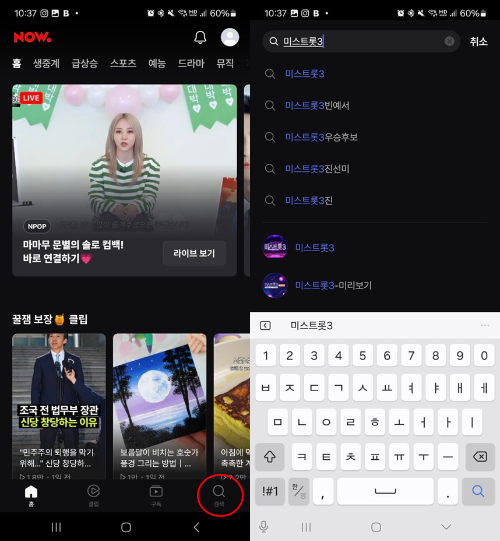Open the 보름달 호숫가 painting clip

(x=160, y=406)
